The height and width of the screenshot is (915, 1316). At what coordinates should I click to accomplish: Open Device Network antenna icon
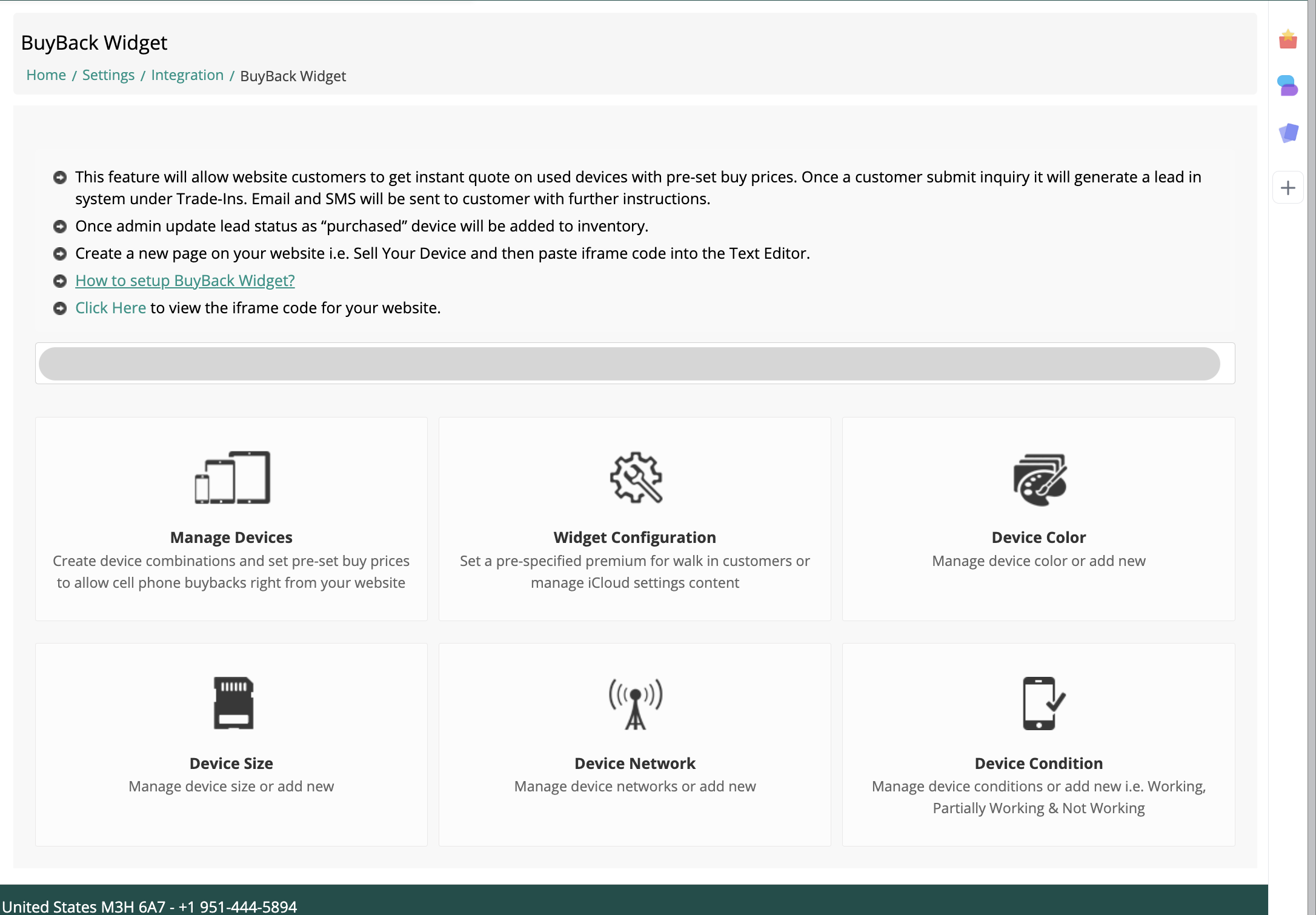coord(636,704)
